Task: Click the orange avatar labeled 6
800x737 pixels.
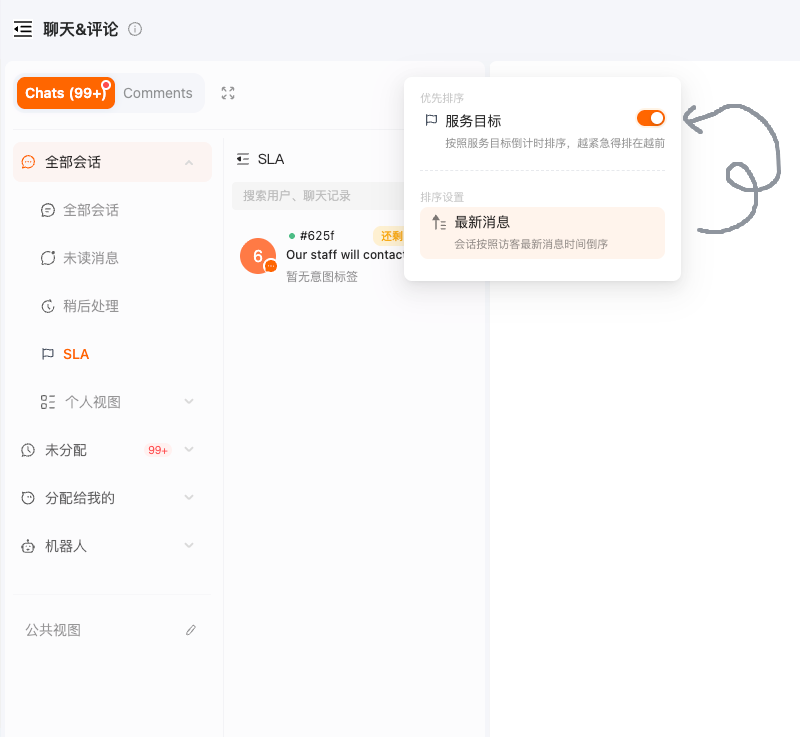Action: 258,256
